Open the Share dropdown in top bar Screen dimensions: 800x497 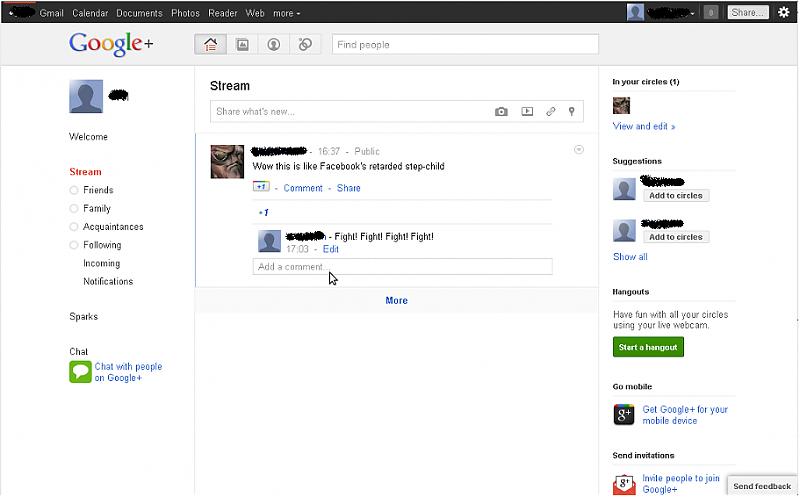tap(749, 13)
